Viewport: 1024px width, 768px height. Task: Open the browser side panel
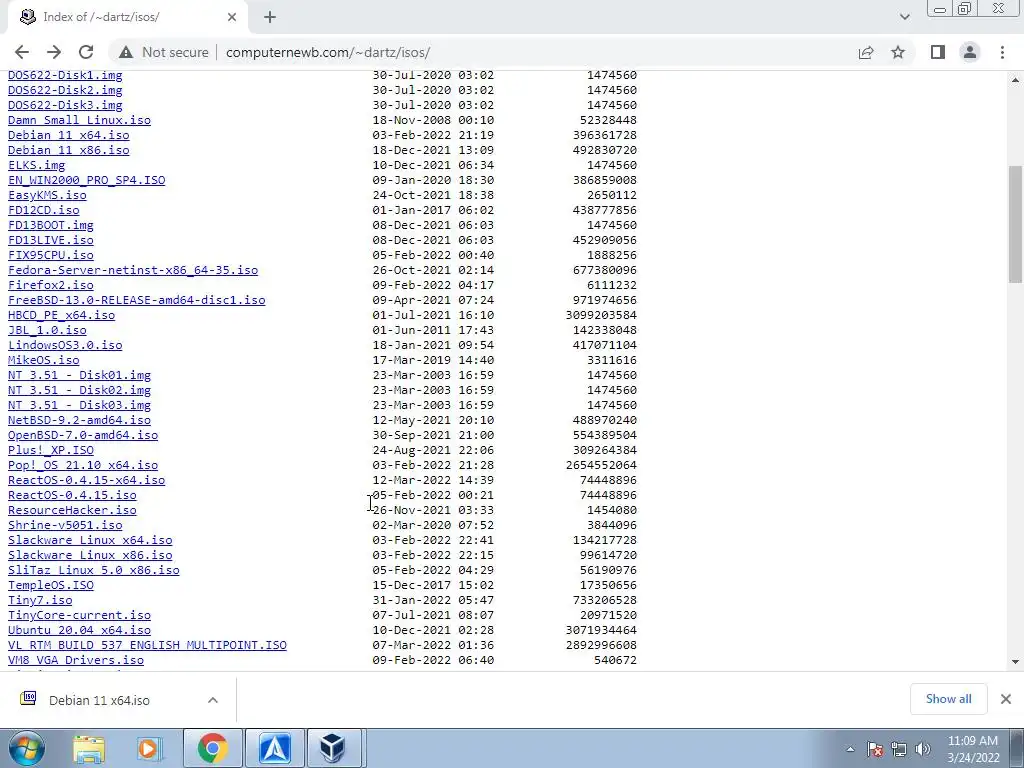(938, 52)
